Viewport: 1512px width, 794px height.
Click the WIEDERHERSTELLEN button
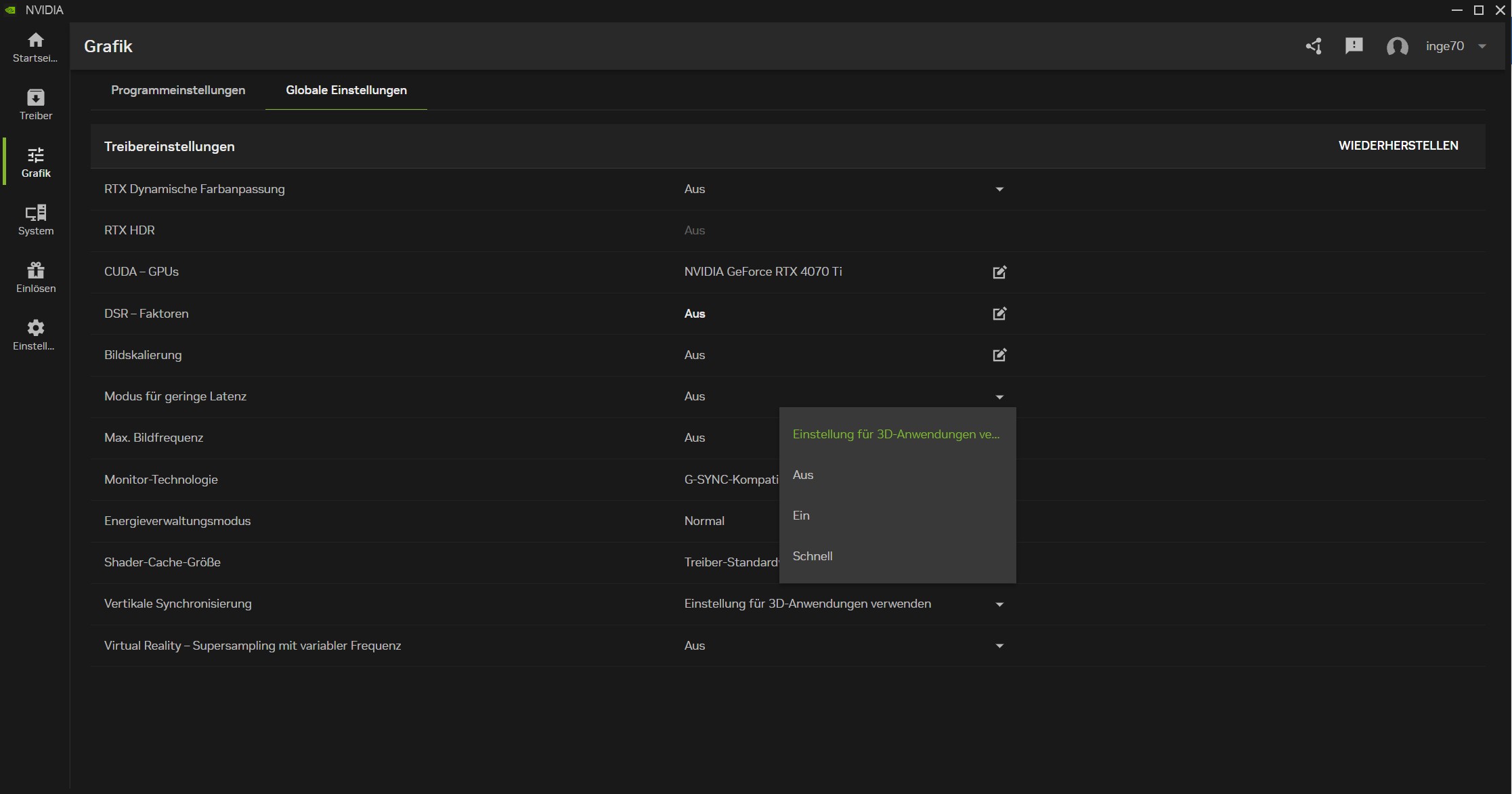point(1398,145)
